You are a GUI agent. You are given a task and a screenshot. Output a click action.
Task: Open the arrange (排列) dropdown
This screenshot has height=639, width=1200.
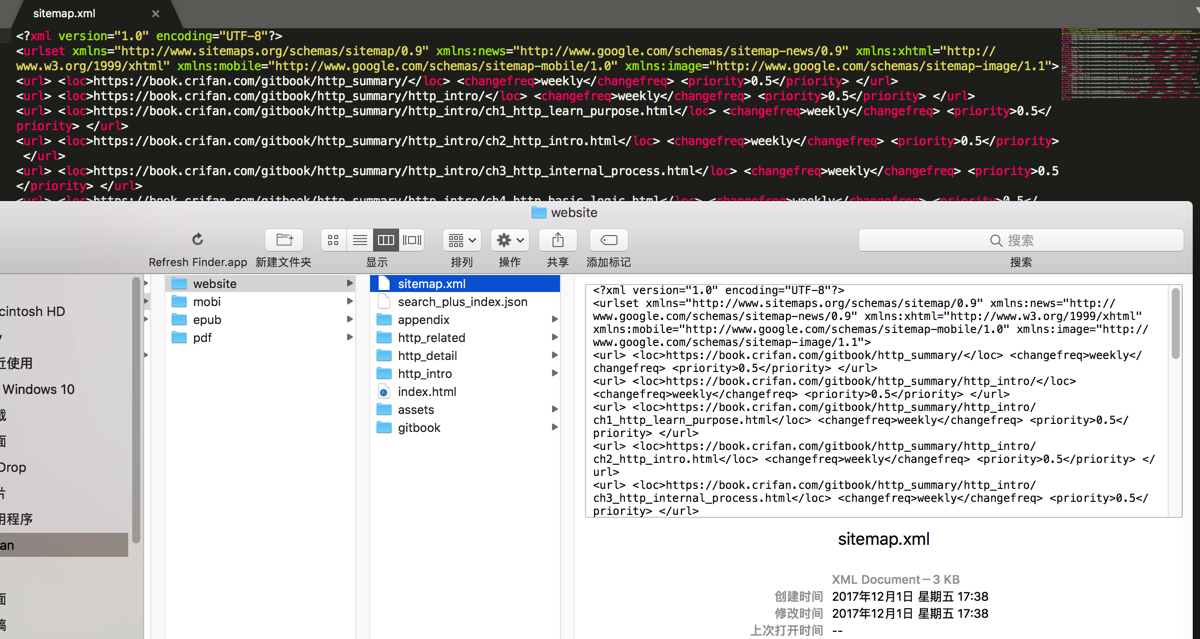(462, 240)
